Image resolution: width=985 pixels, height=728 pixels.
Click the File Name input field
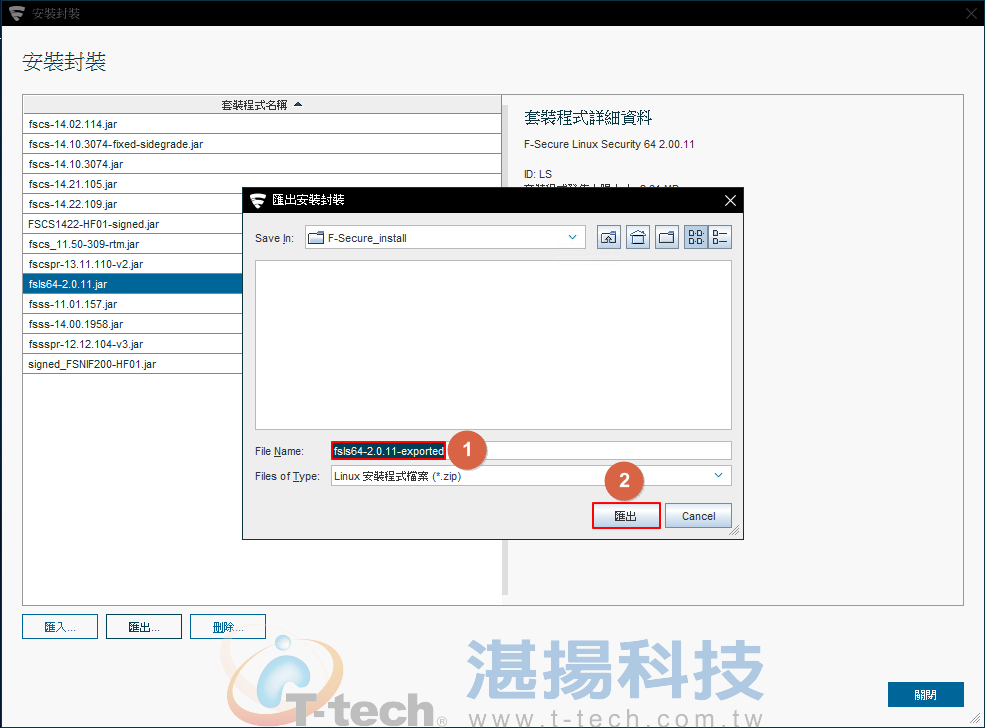[x=531, y=450]
